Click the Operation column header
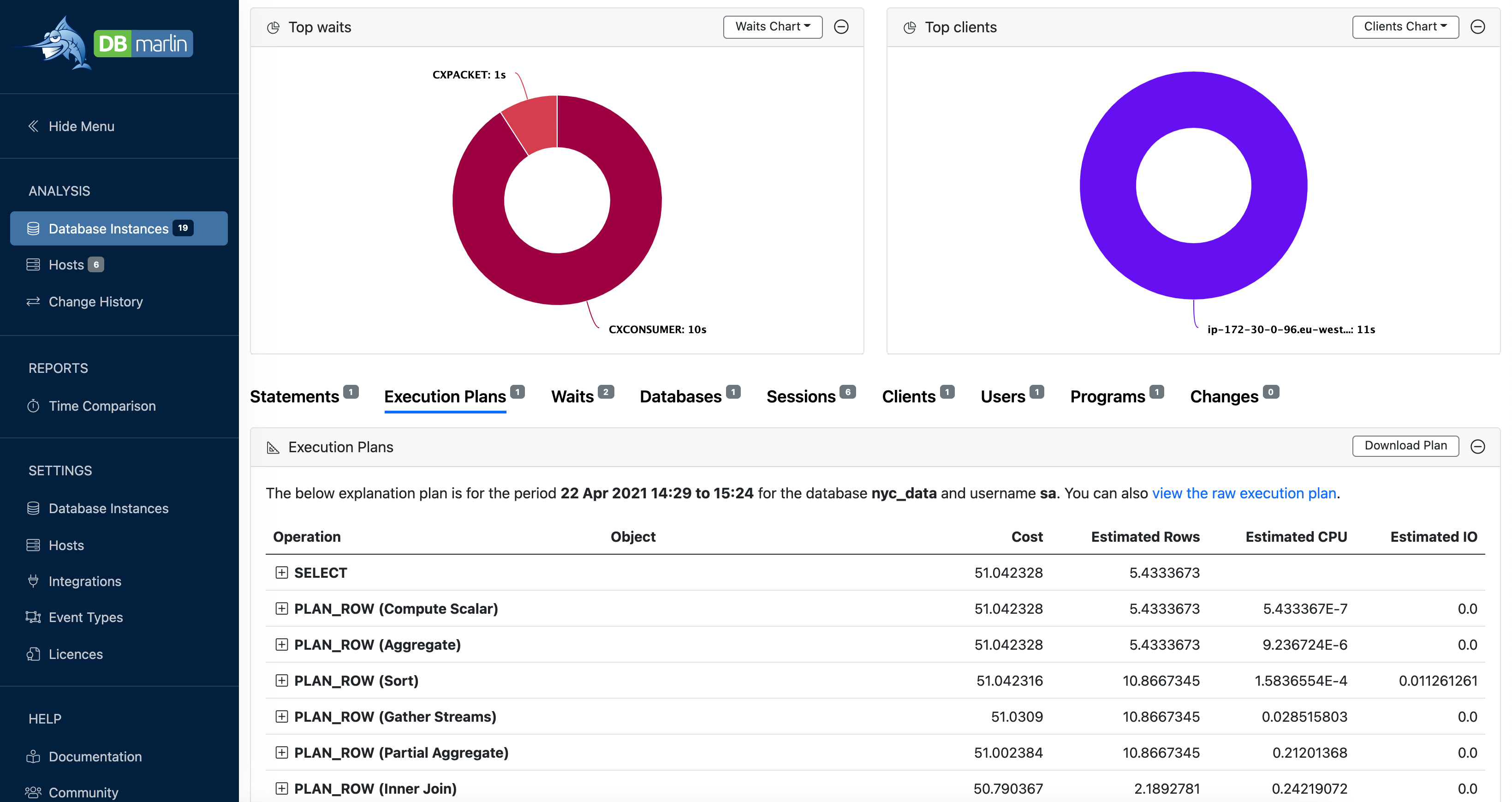The width and height of the screenshot is (1512, 802). click(307, 537)
